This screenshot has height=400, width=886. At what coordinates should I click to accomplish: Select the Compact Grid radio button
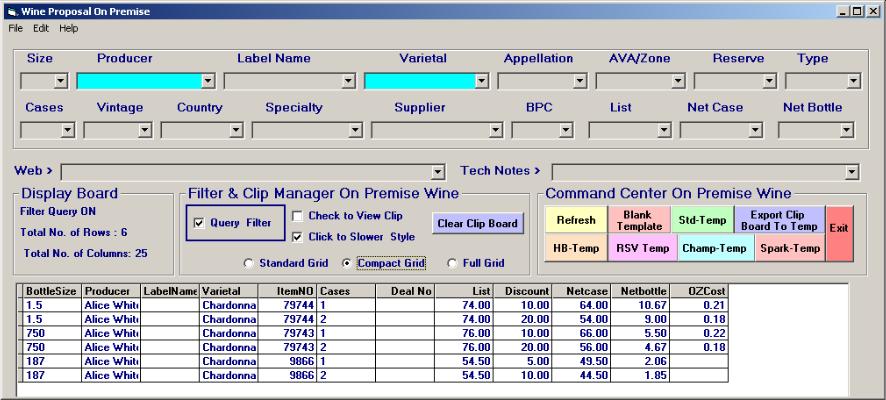coord(347,263)
